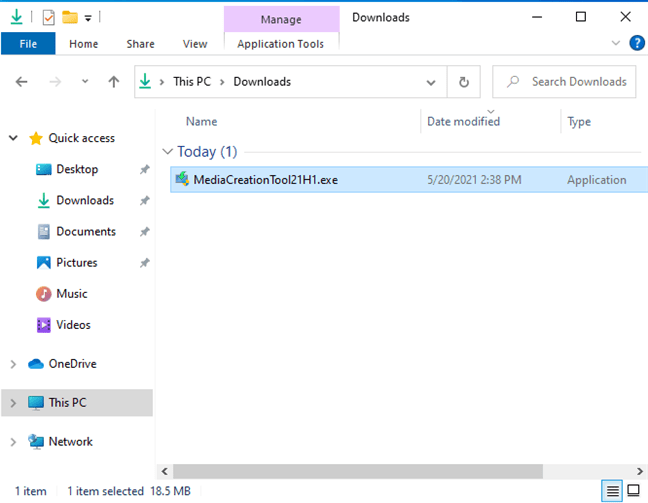
Task: Go up one folder level
Action: click(x=114, y=82)
